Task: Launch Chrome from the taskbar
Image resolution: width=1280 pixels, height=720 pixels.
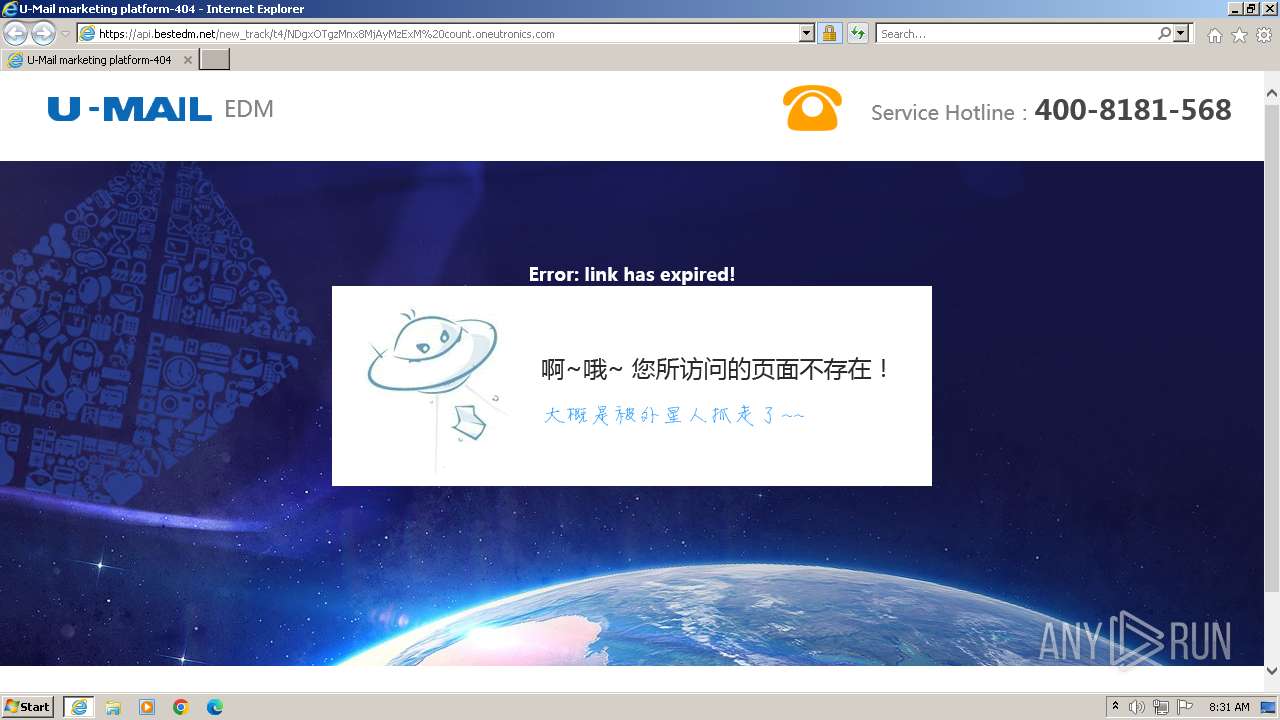Action: pos(181,707)
